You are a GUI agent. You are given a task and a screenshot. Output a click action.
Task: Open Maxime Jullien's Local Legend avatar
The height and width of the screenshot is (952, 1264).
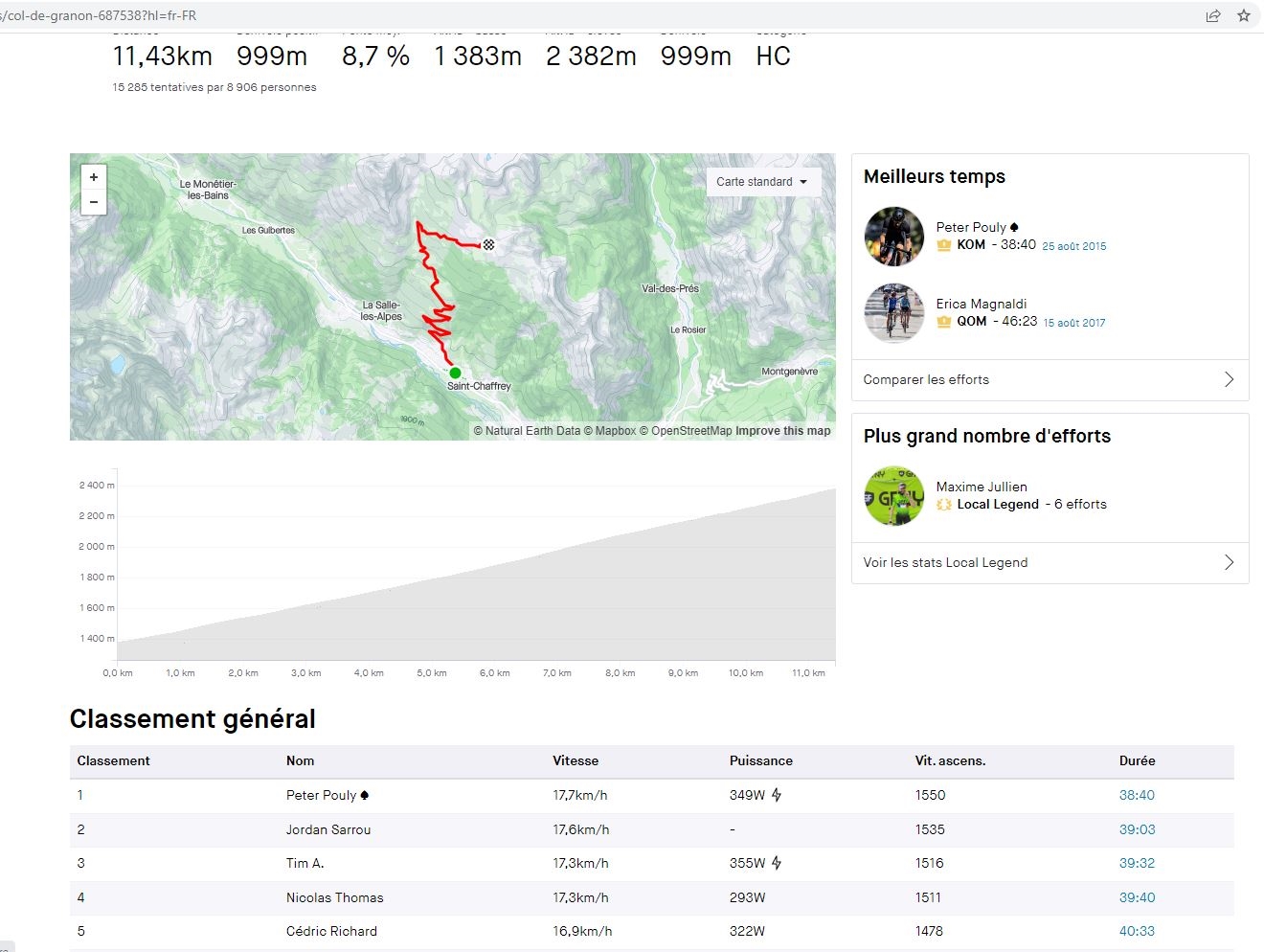point(894,496)
